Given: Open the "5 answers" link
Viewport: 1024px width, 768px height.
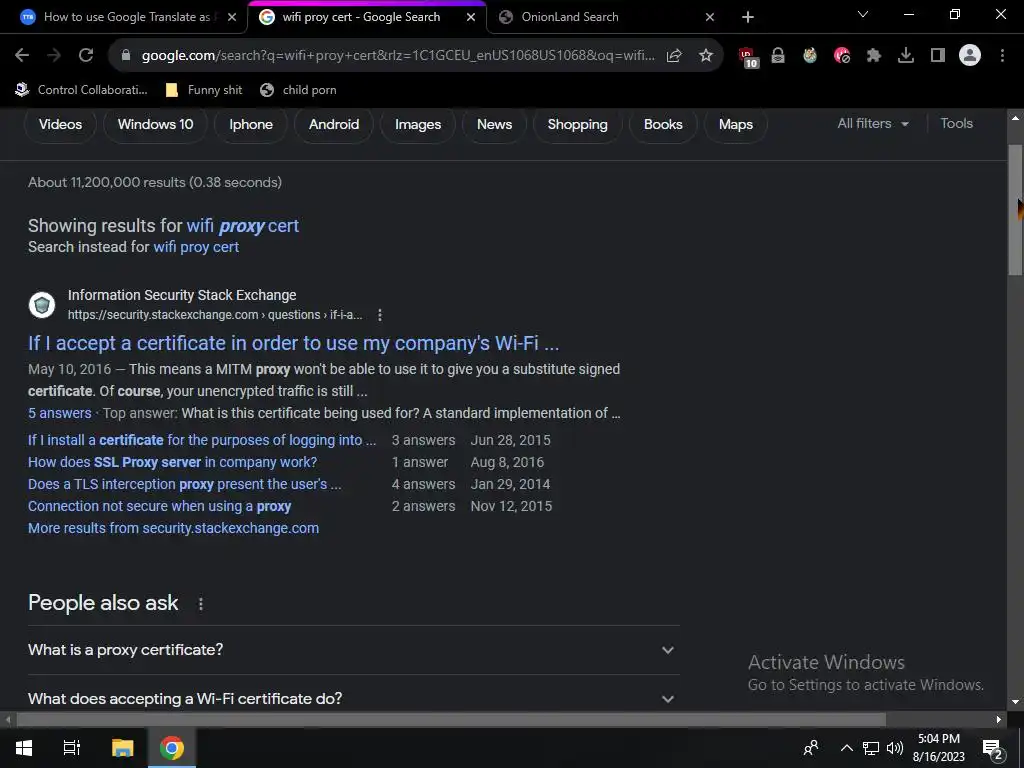Looking at the screenshot, I should [59, 413].
